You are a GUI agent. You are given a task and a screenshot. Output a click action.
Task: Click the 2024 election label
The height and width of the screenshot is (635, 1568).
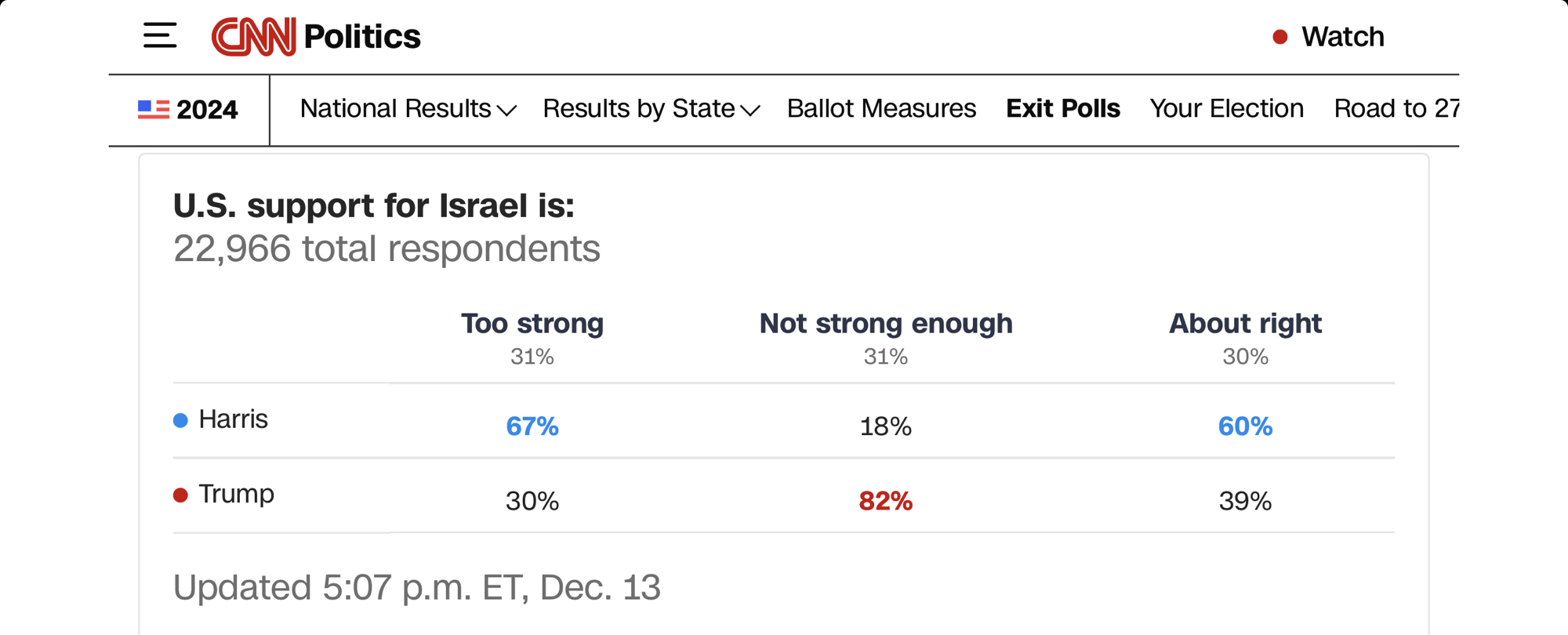pyautogui.click(x=207, y=111)
